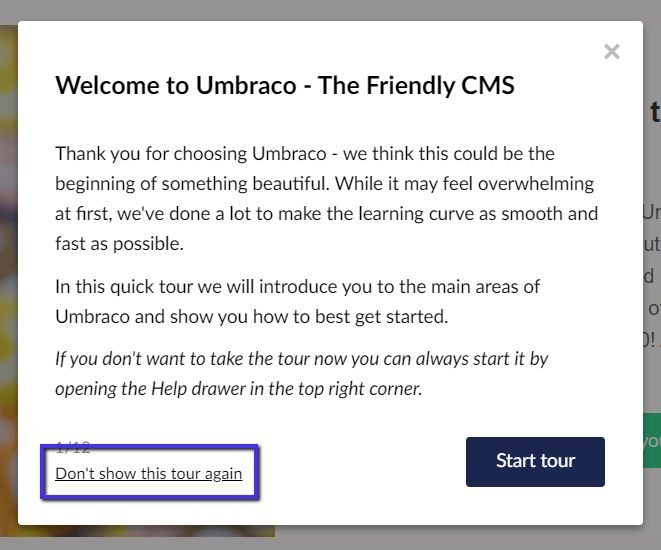Click the "Welcome to Umbraco" heading
The width and height of the screenshot is (661, 550).
[284, 85]
